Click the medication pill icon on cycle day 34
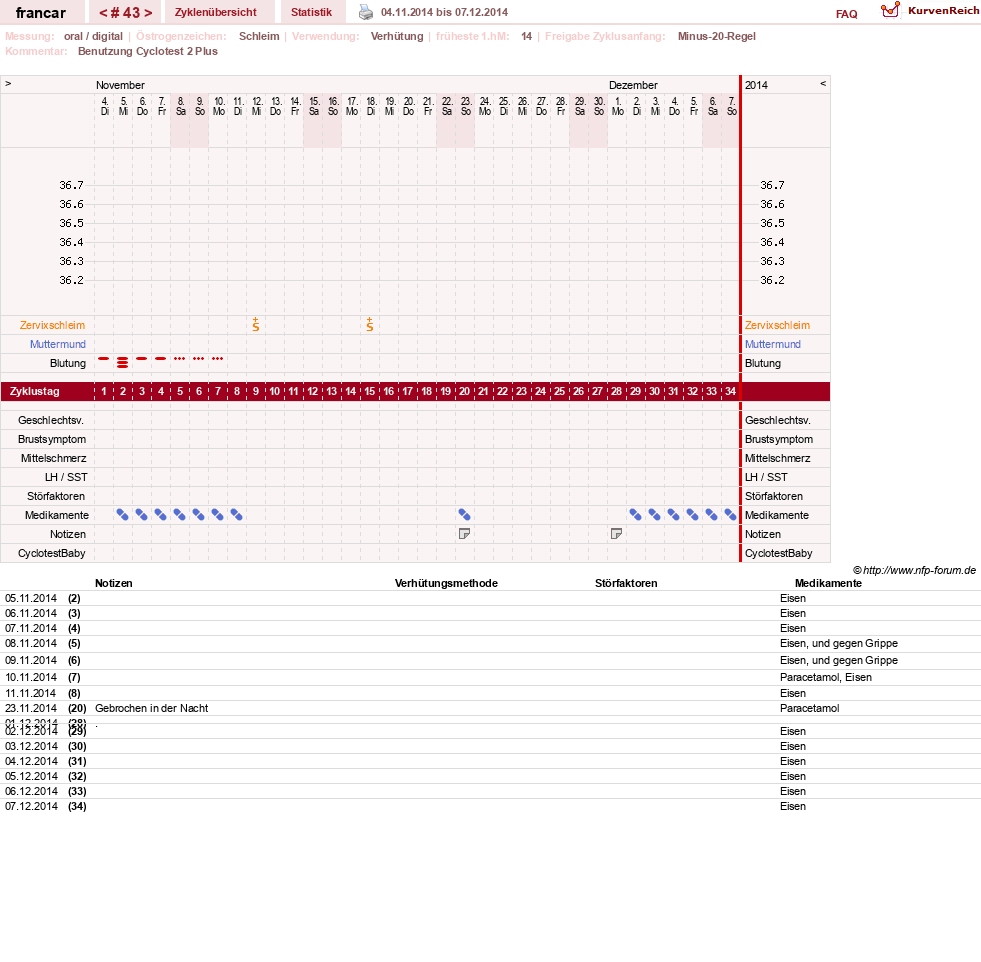Screen dimensions: 981x962 click(730, 515)
